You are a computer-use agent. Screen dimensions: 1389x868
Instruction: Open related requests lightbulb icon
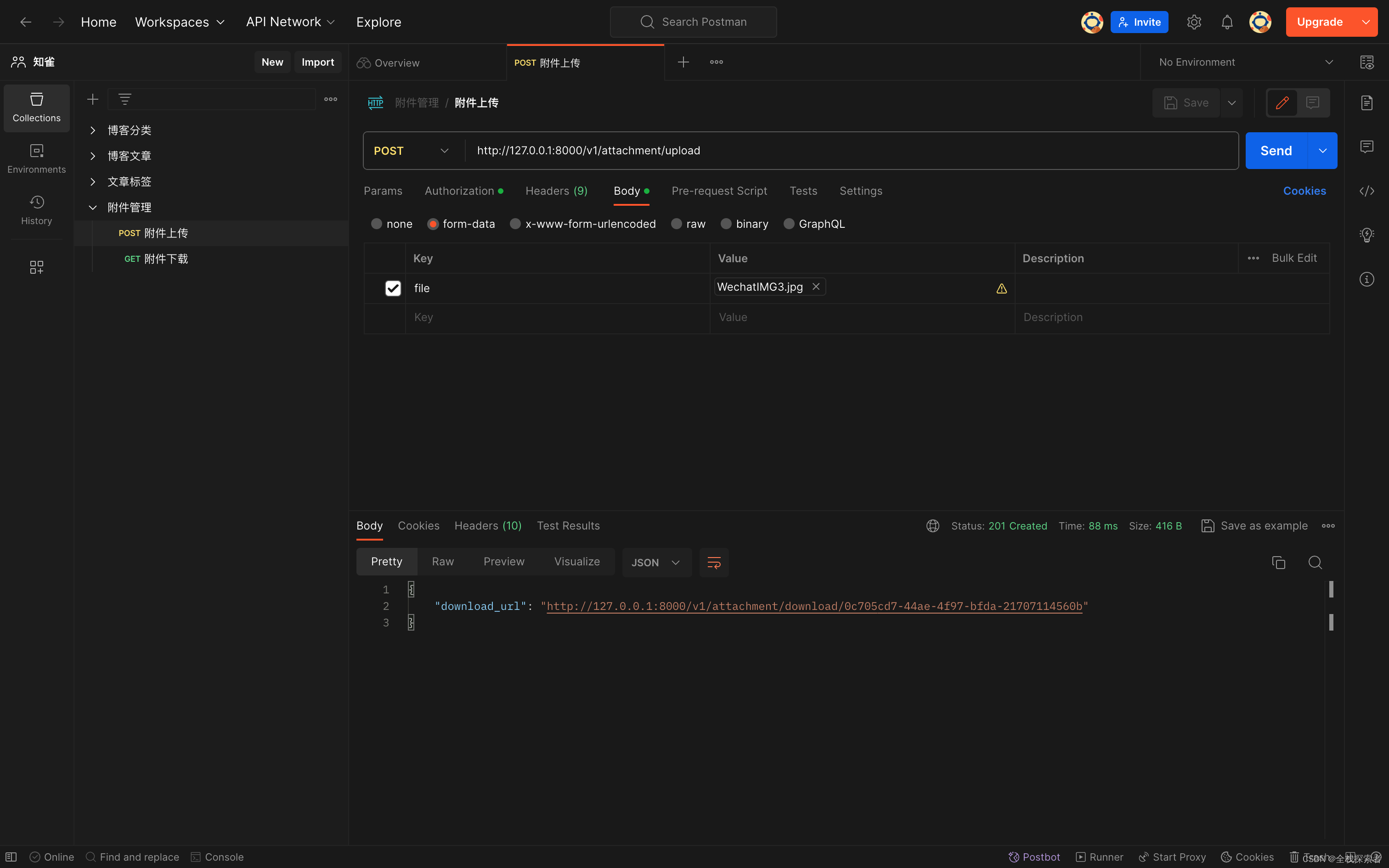1366,234
